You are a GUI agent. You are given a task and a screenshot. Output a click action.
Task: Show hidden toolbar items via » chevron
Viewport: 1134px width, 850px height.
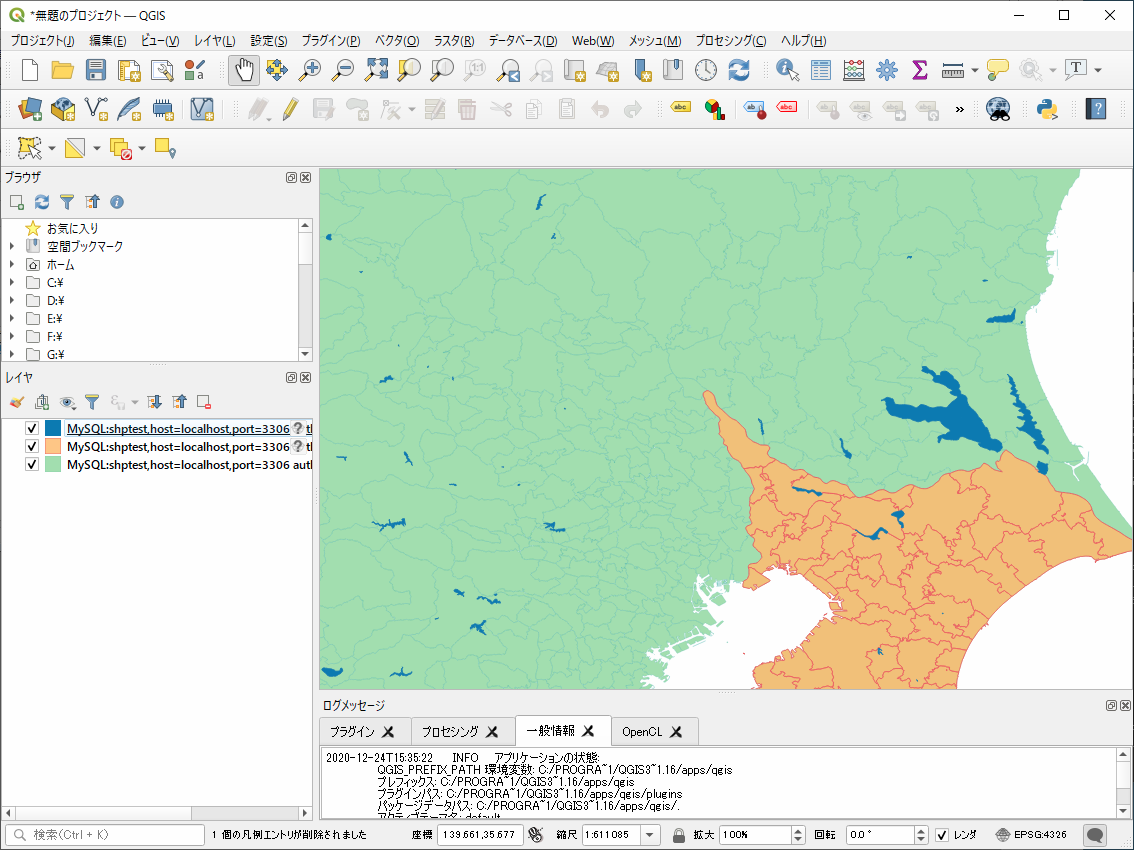(960, 109)
